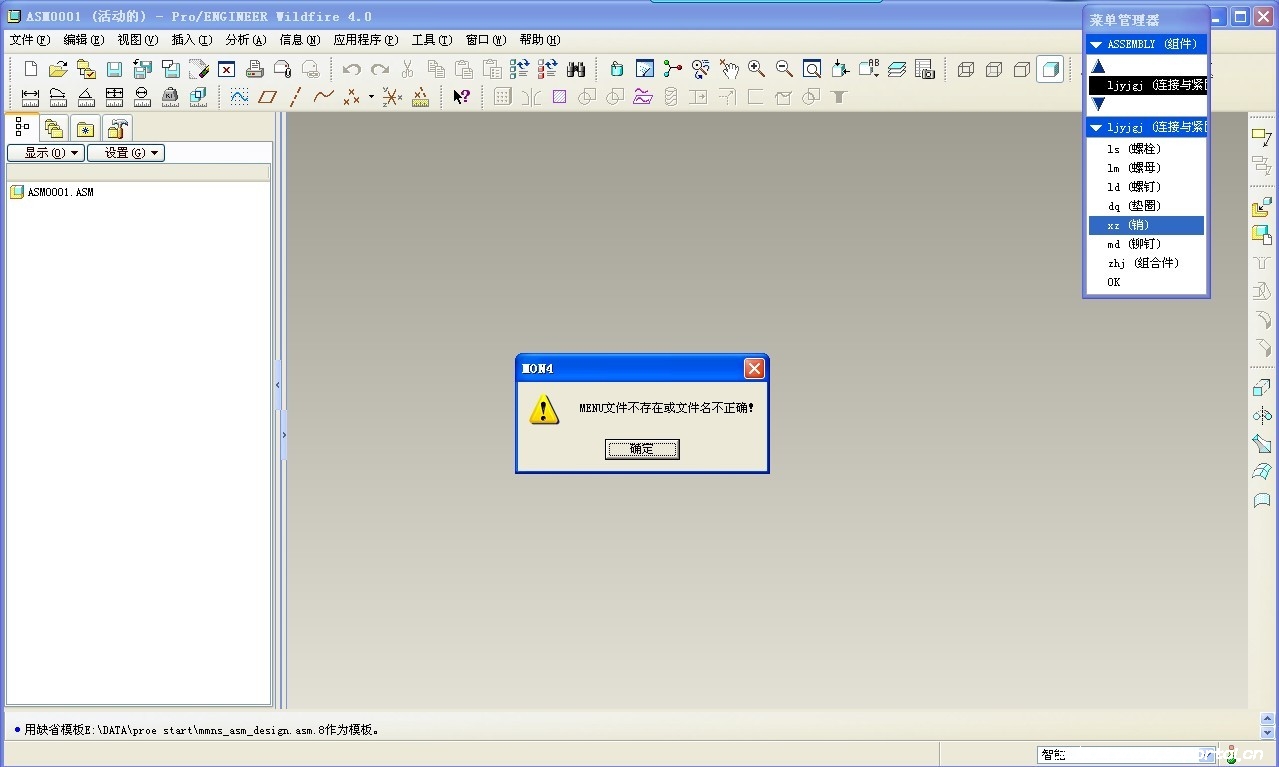Toggle the Shading display style
This screenshot has height=767, width=1279.
1049,69
